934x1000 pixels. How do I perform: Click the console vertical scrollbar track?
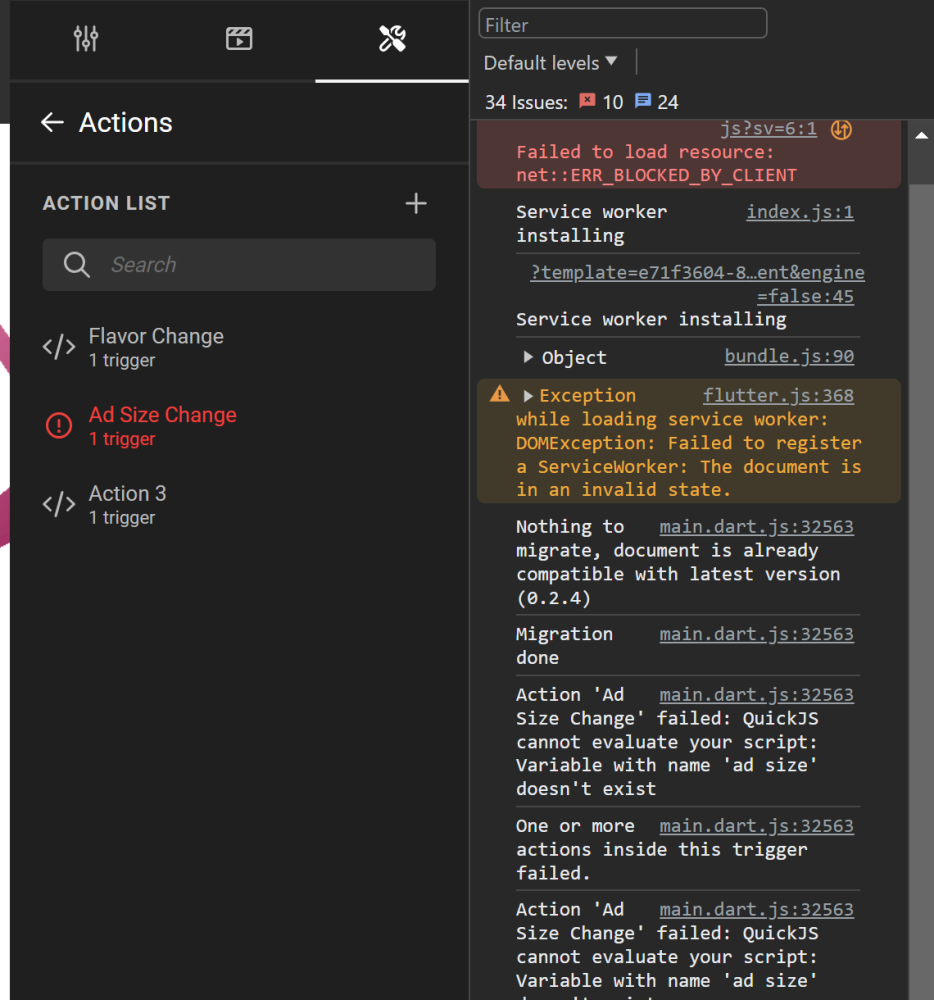pyautogui.click(x=921, y=592)
